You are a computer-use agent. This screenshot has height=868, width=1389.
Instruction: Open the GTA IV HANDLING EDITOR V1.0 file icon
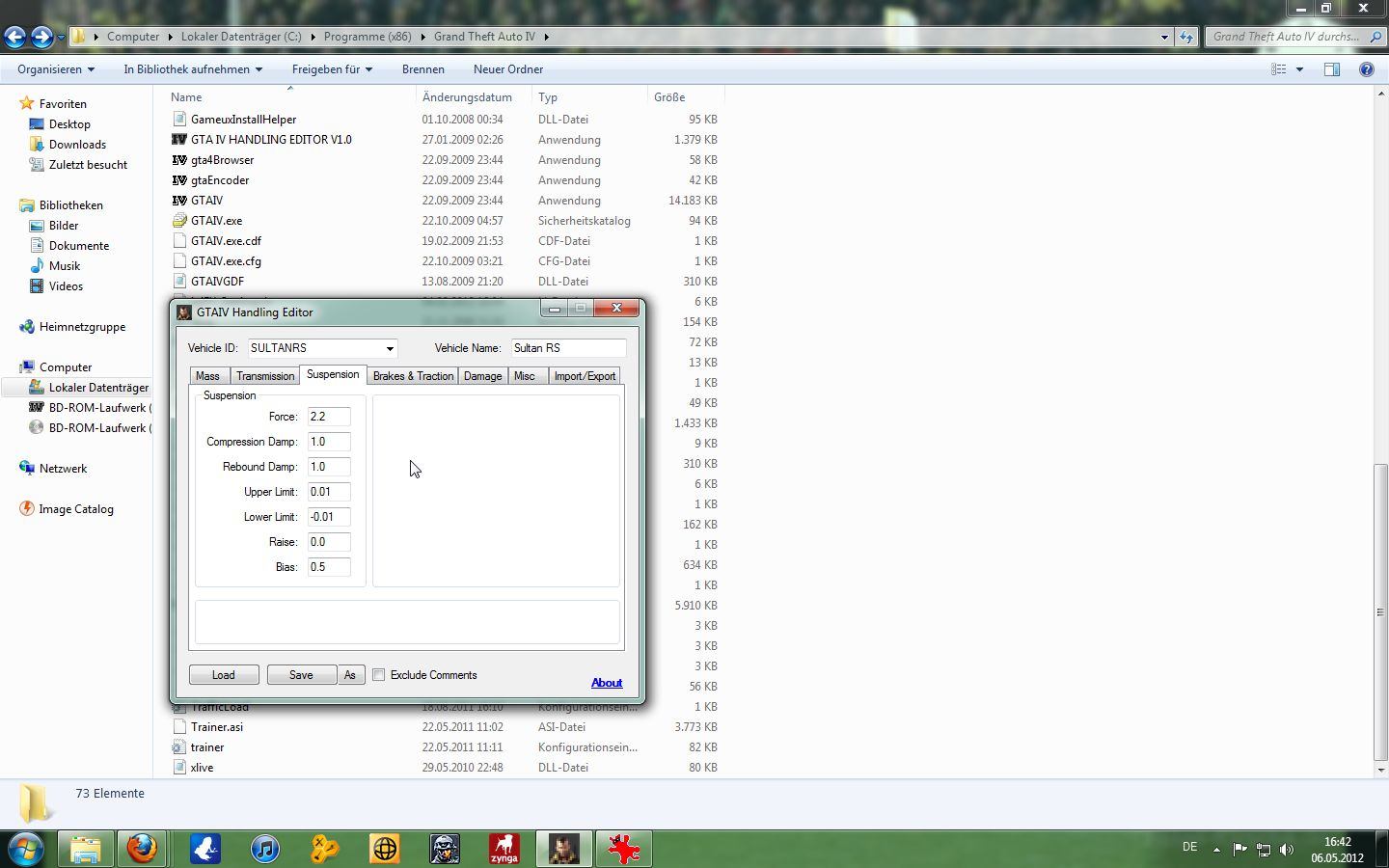tap(179, 140)
